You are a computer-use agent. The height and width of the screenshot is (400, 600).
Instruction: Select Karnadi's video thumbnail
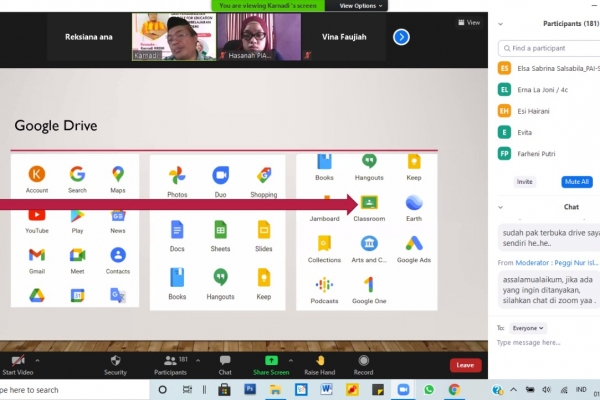tap(174, 37)
